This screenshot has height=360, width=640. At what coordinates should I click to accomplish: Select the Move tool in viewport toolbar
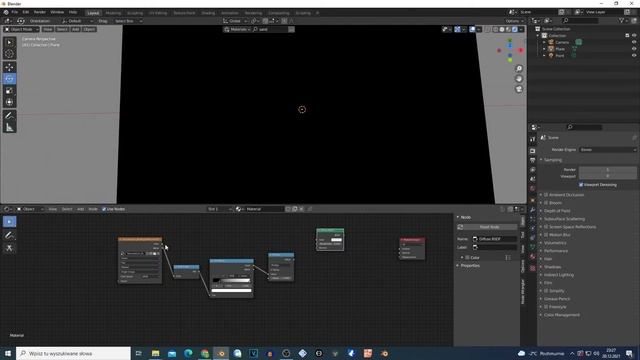pos(9,67)
